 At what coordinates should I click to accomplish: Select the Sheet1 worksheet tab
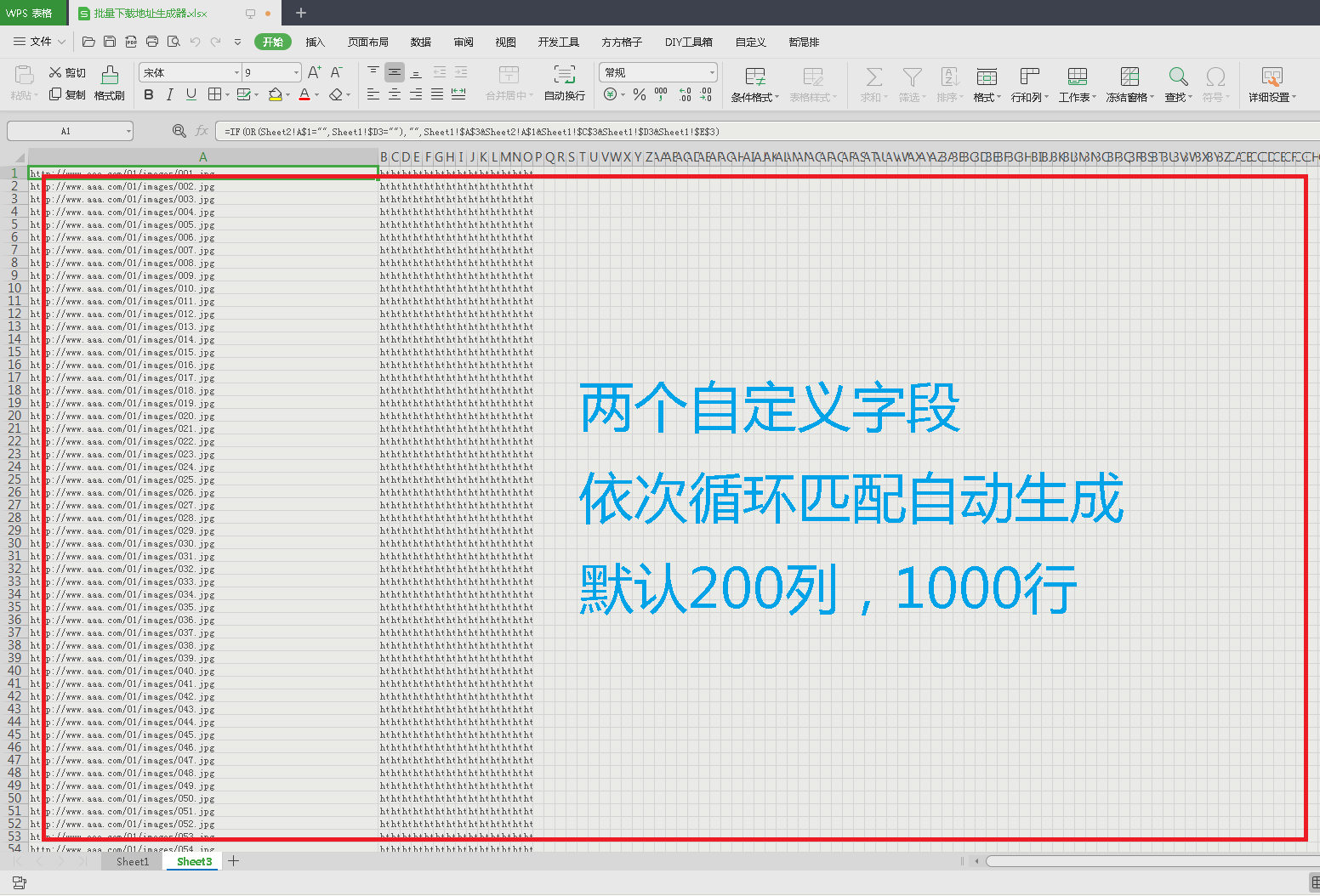[133, 861]
